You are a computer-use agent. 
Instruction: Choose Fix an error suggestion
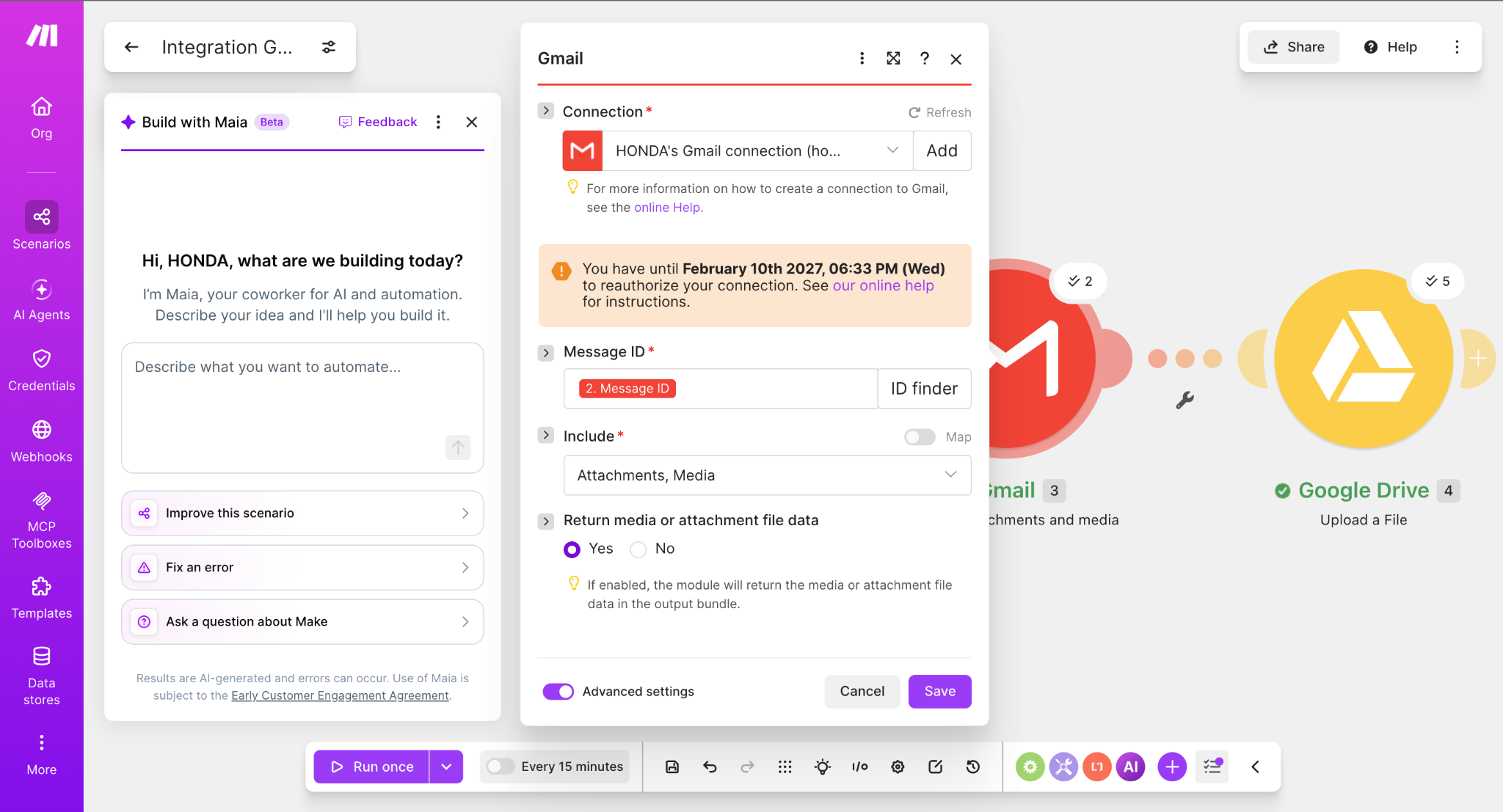coord(302,567)
